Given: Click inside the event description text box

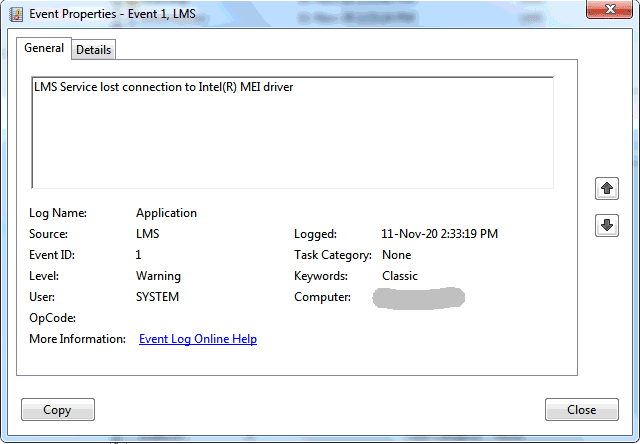Looking at the screenshot, I should pos(292,140).
